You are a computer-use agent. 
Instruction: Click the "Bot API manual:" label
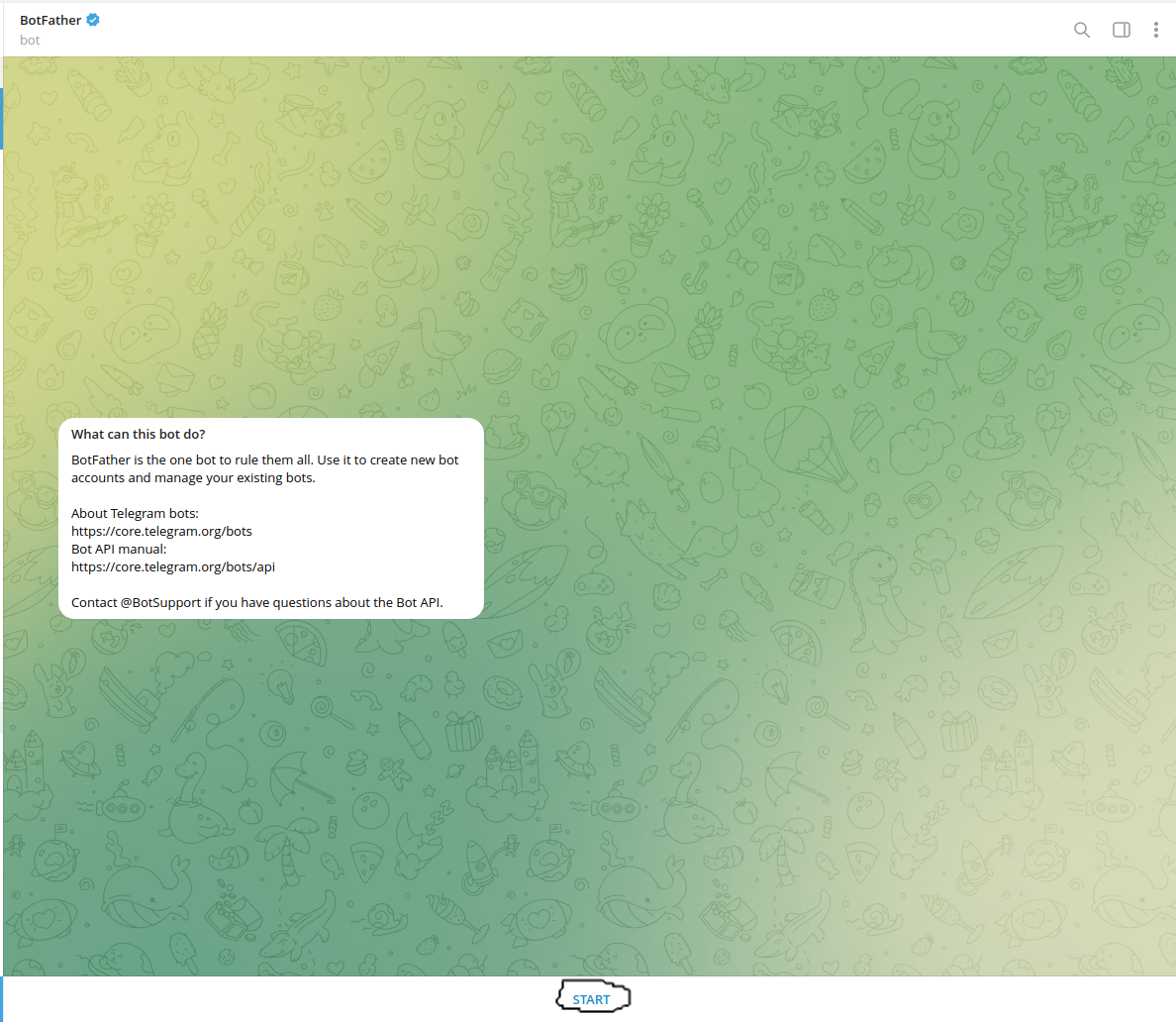(x=119, y=550)
